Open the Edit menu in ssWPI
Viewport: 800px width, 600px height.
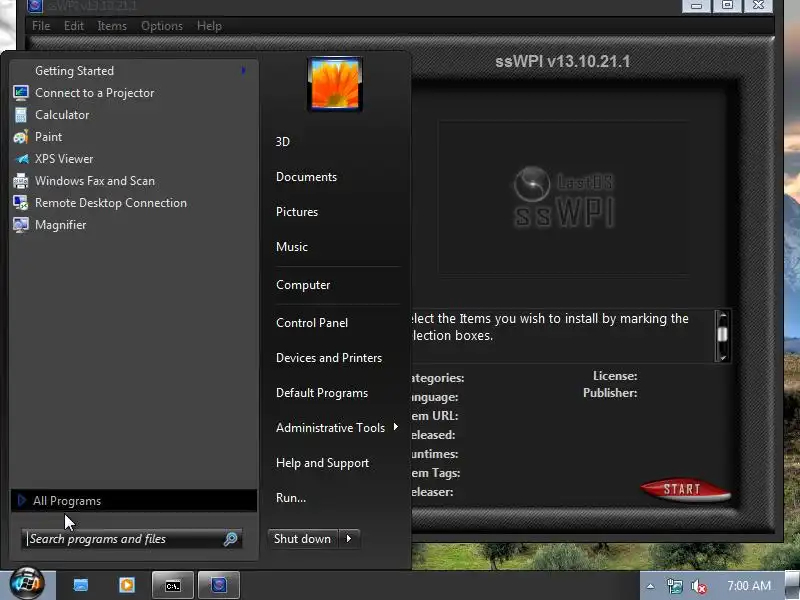[73, 26]
